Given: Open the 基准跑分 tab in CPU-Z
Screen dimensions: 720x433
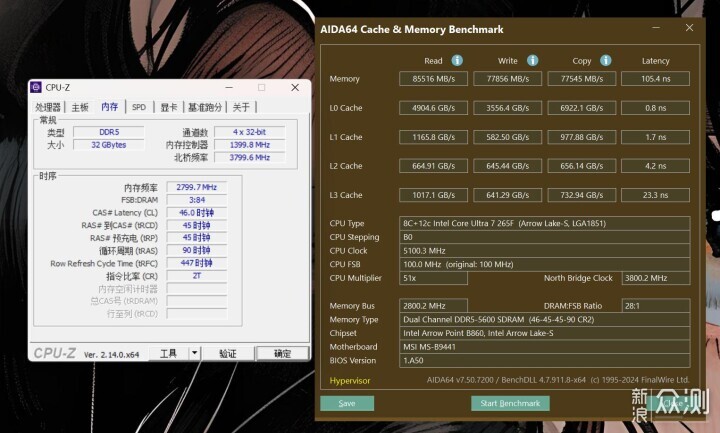Looking at the screenshot, I should coord(205,107).
